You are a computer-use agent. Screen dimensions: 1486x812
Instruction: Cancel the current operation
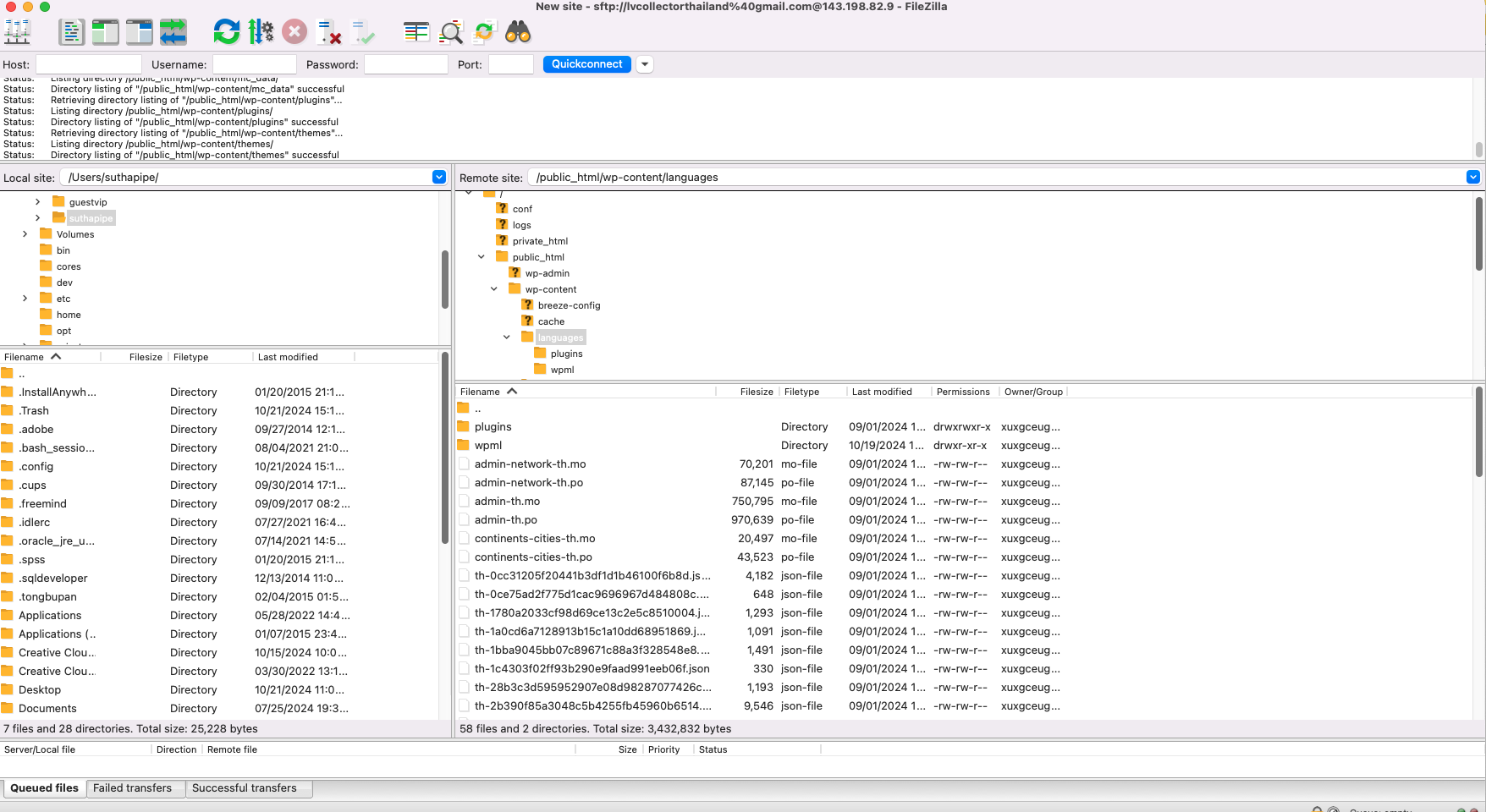point(294,33)
